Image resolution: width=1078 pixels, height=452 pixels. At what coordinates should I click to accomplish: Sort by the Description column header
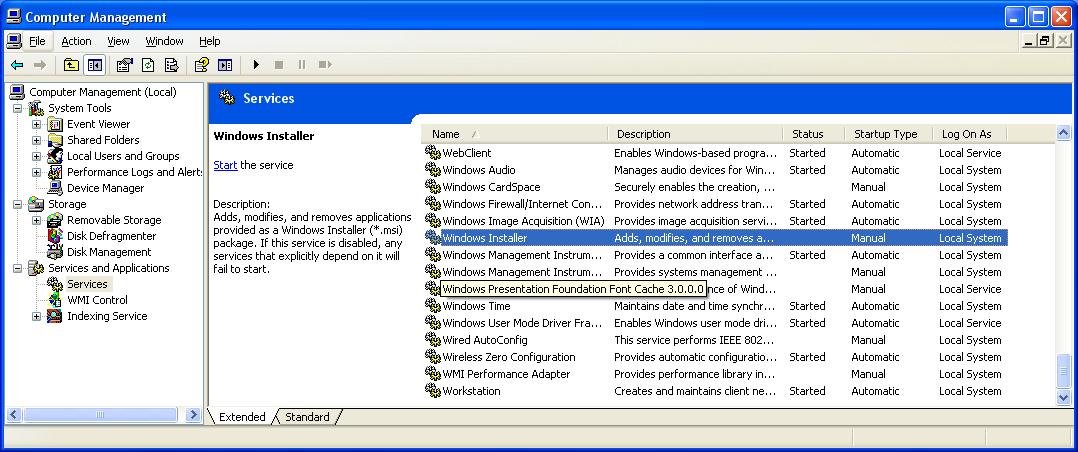click(x=695, y=134)
